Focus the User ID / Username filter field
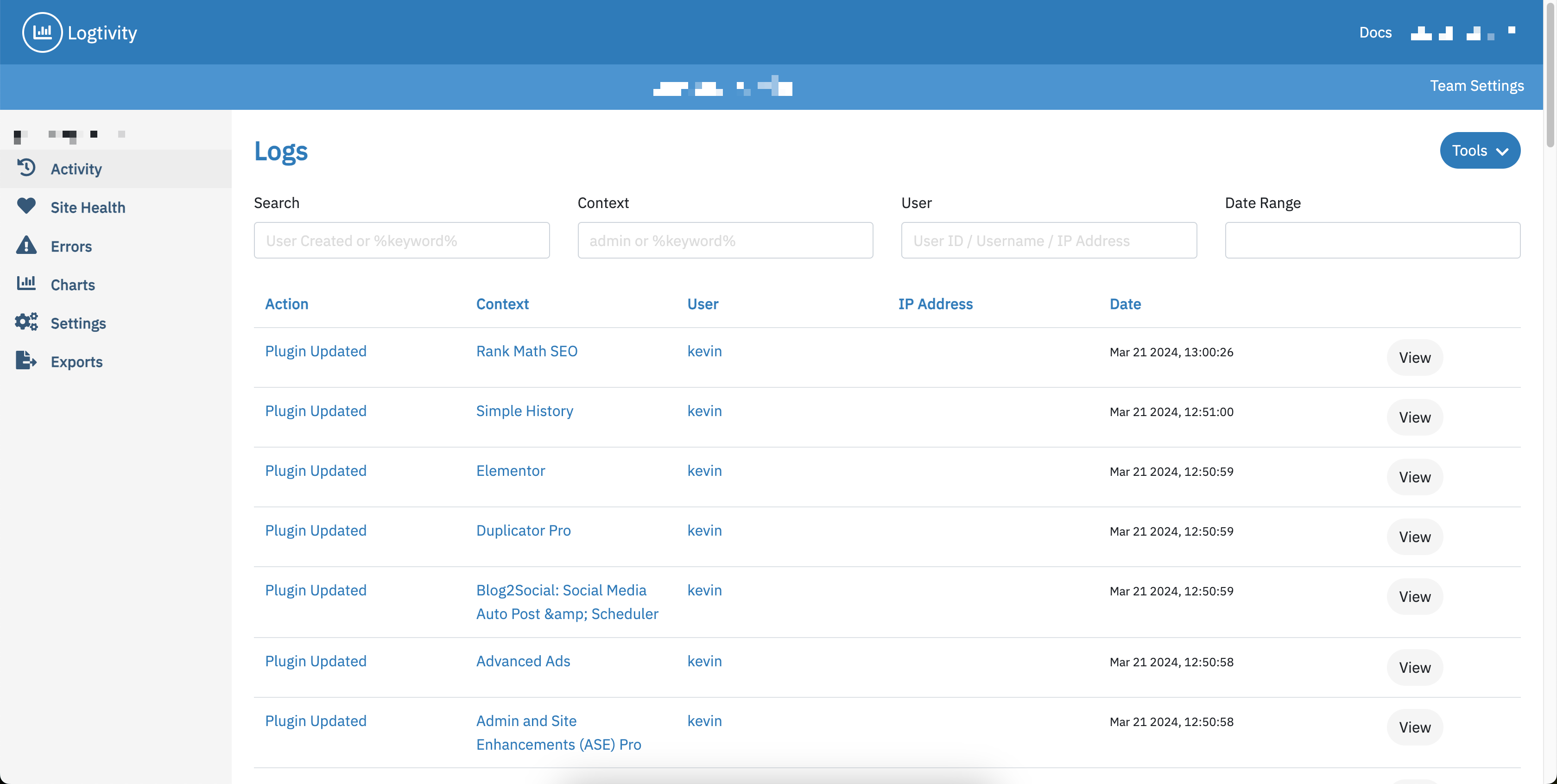Screen dimensions: 1557x784 [1048, 240]
